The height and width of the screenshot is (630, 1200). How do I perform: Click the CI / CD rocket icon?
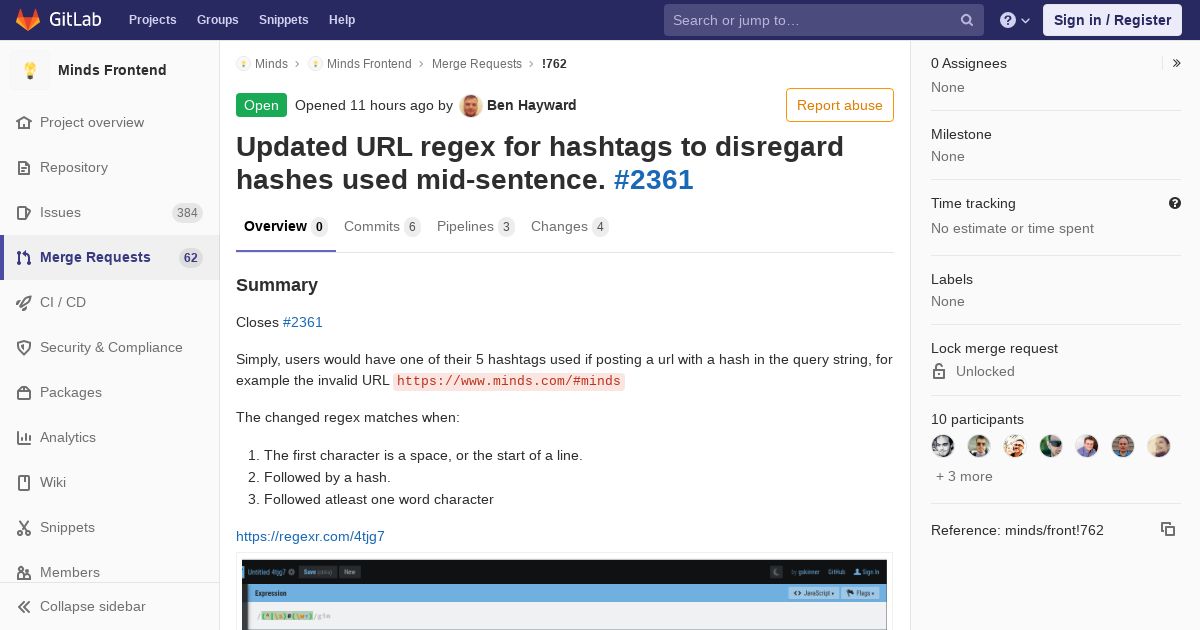pos(24,302)
